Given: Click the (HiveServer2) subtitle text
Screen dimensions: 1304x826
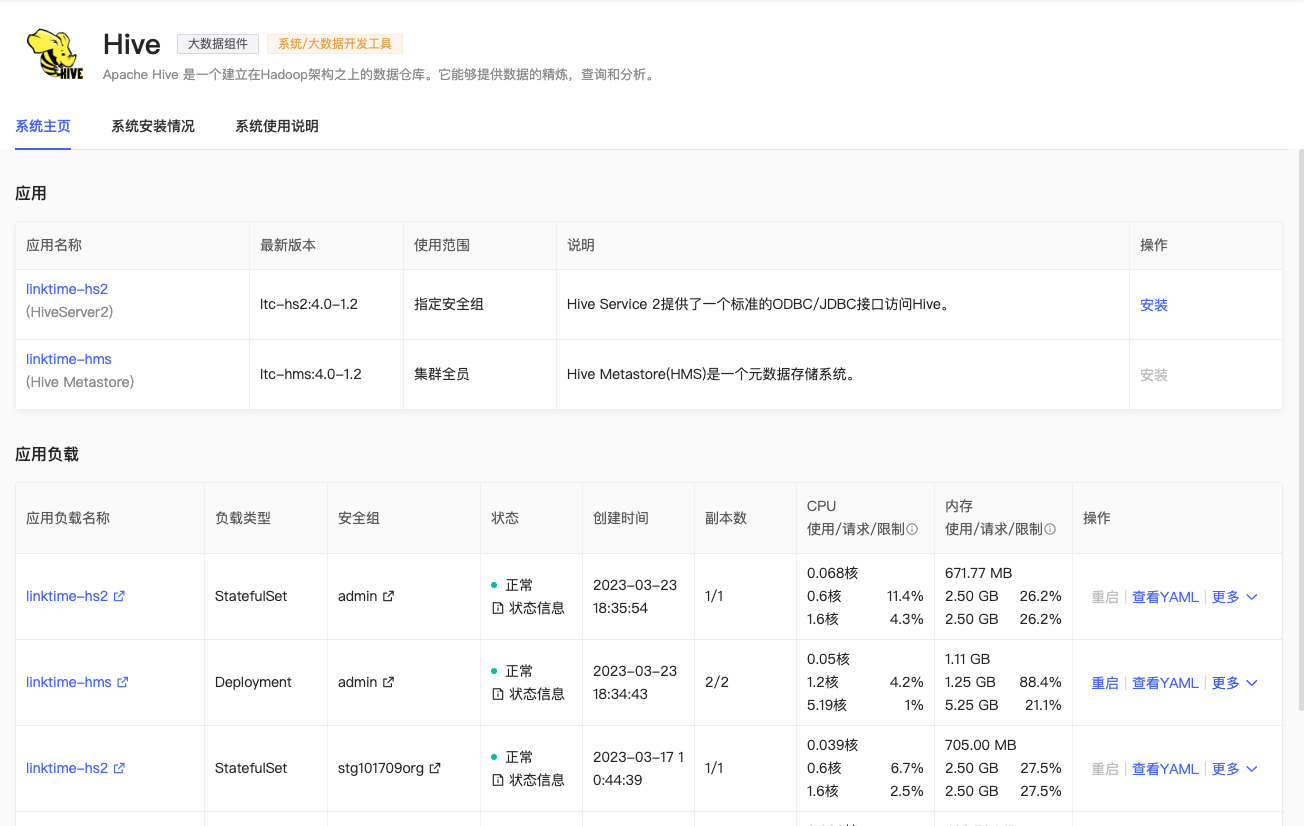Looking at the screenshot, I should coord(70,312).
